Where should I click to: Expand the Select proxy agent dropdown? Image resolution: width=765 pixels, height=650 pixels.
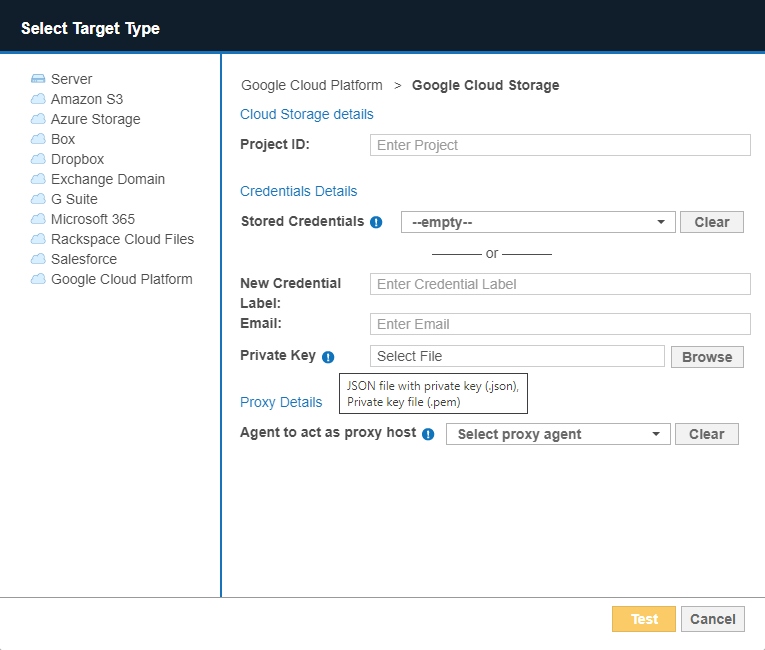point(557,434)
